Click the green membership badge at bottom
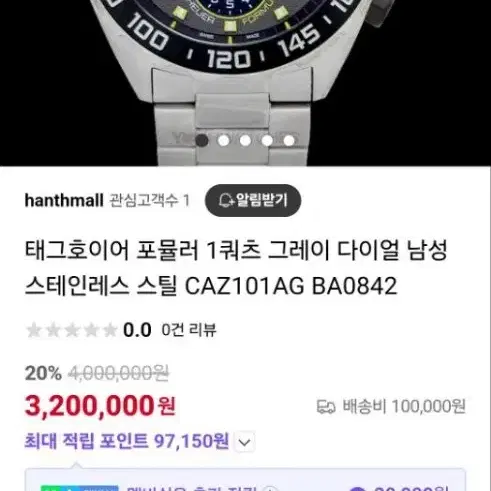 click(79, 488)
